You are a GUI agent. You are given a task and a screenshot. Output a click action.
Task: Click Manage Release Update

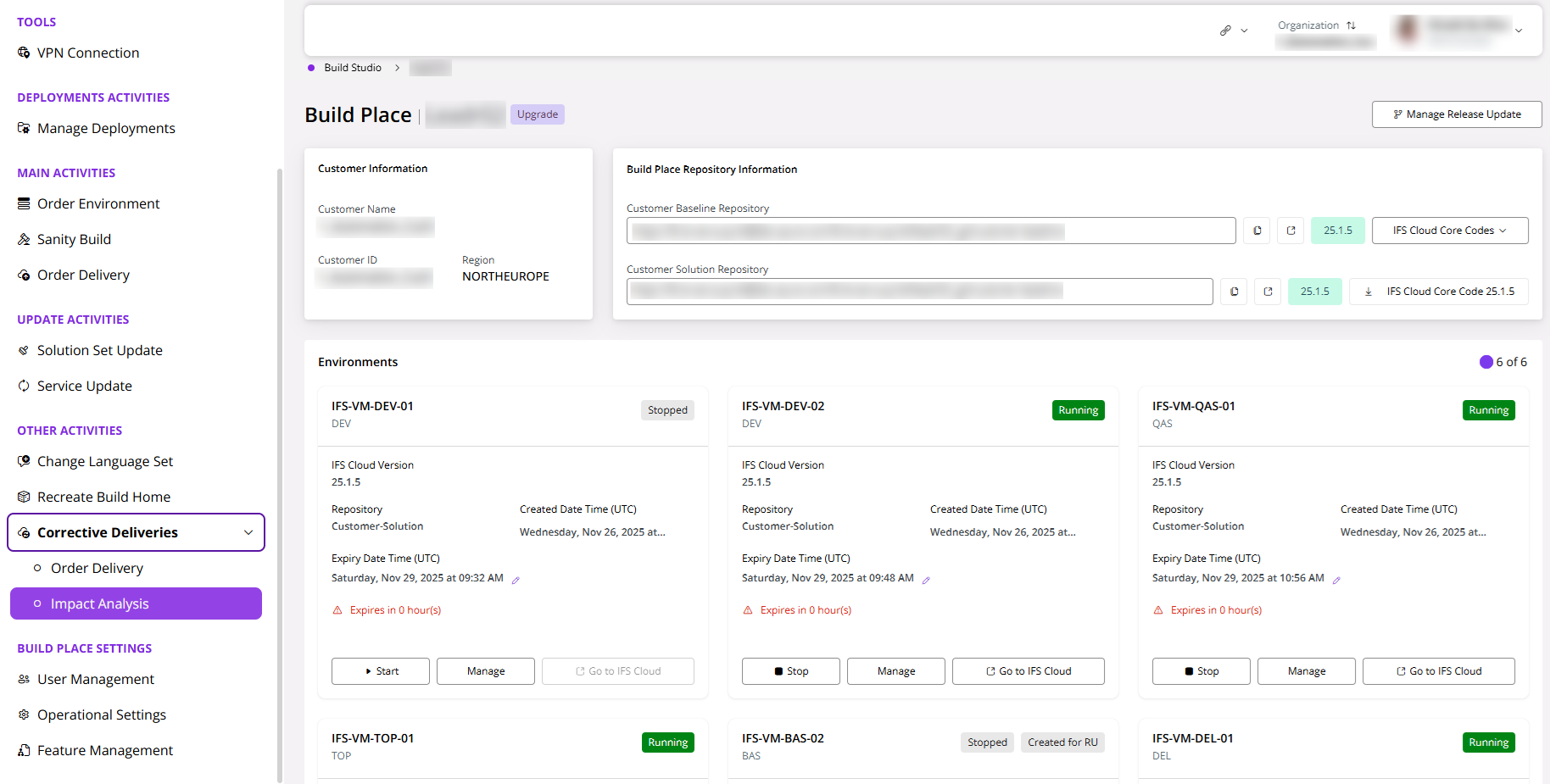pyautogui.click(x=1457, y=114)
